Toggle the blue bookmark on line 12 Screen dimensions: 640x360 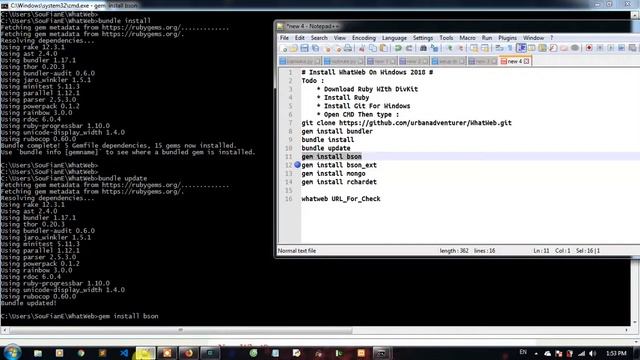[297, 165]
